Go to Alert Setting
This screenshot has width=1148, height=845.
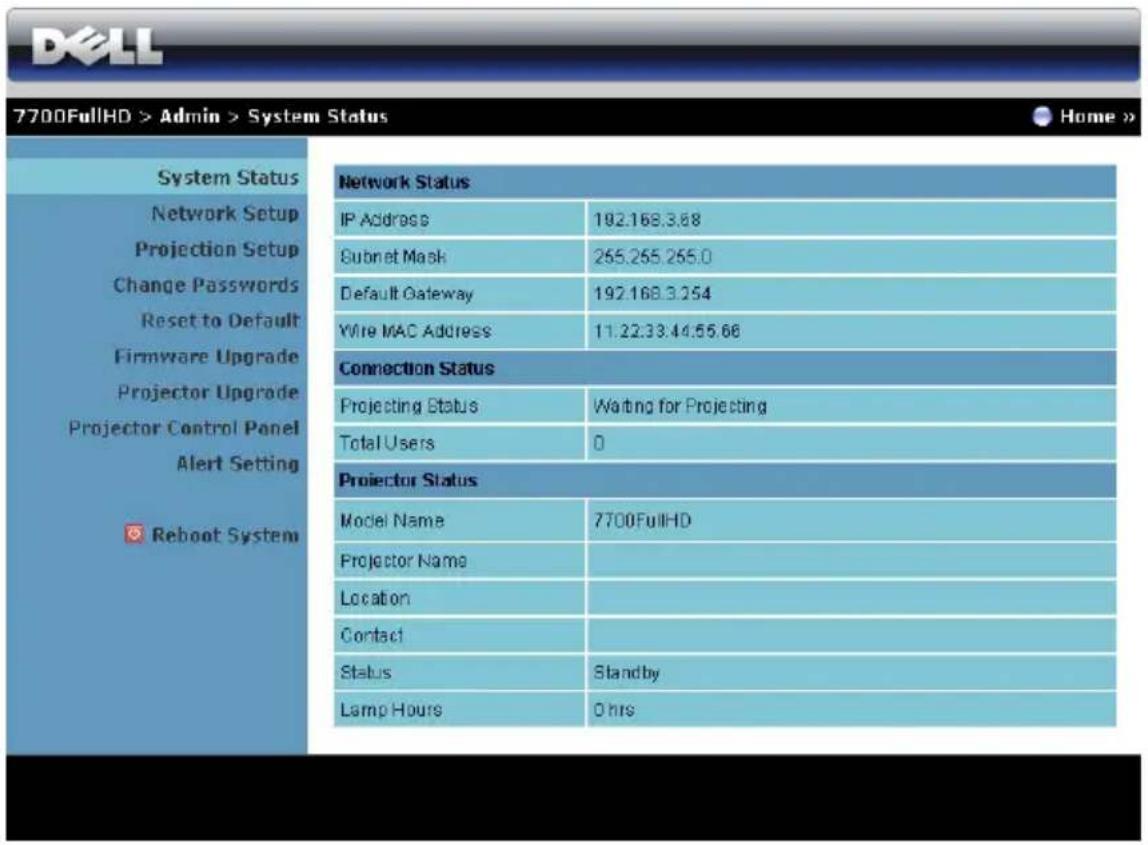(x=238, y=464)
